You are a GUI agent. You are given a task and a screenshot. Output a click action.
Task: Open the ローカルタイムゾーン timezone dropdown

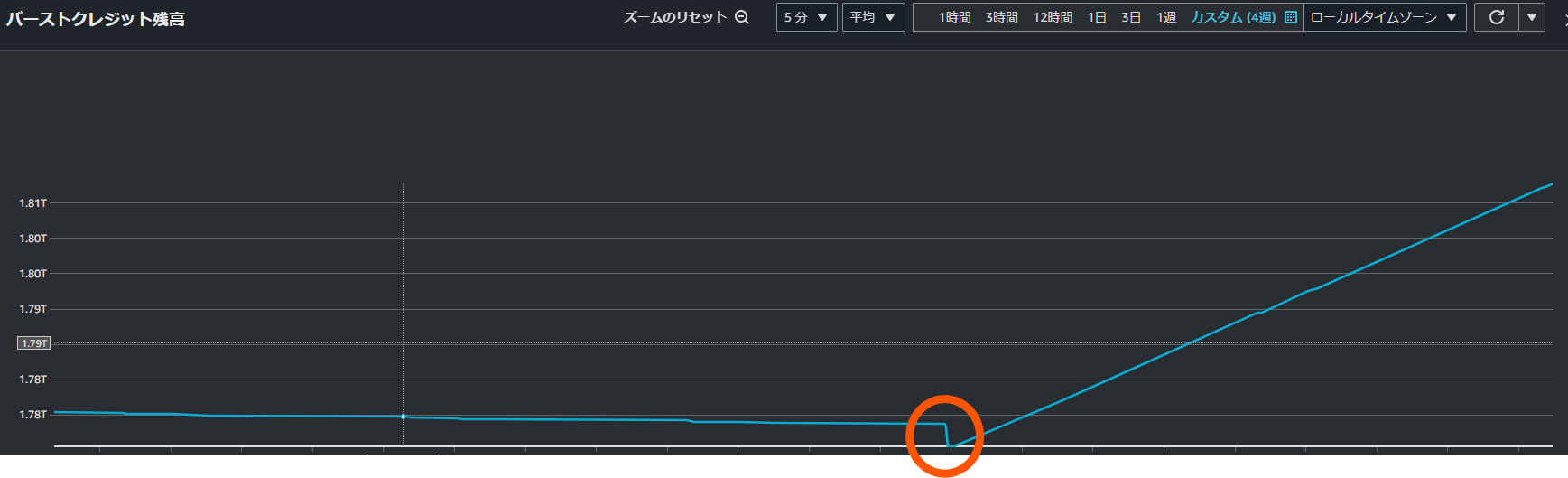(x=1385, y=17)
